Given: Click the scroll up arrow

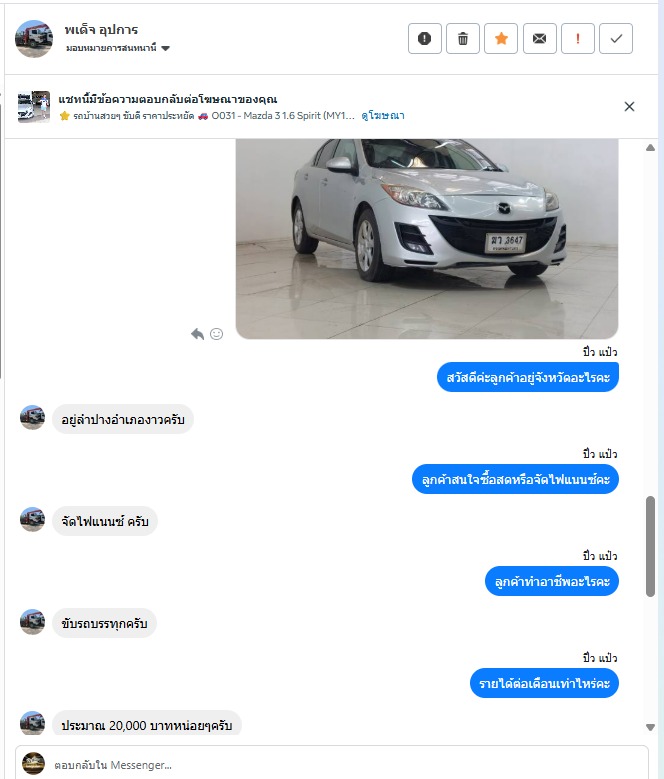Looking at the screenshot, I should click(x=650, y=148).
